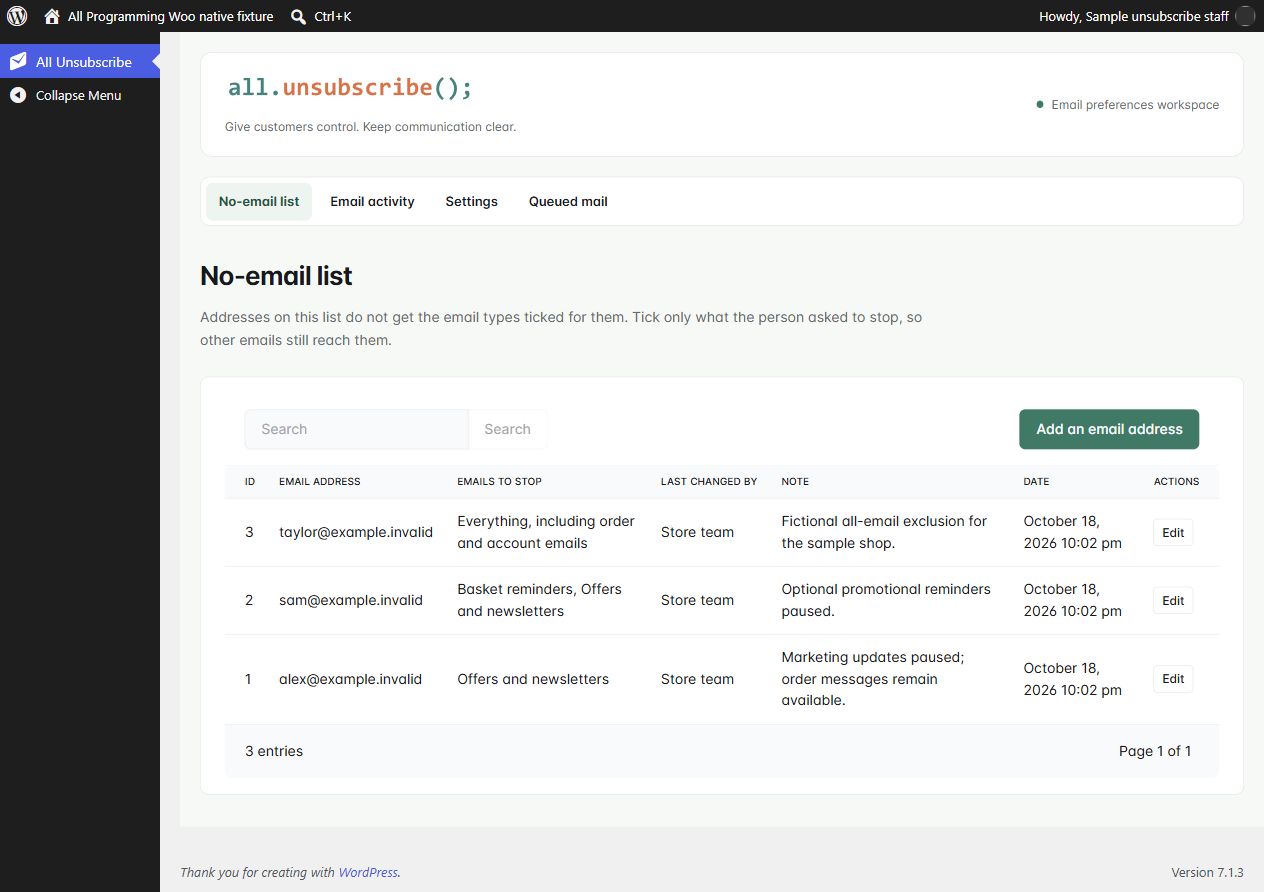This screenshot has height=892, width=1264.
Task: Edit the sam@example.invalid entry
Action: [1173, 601]
